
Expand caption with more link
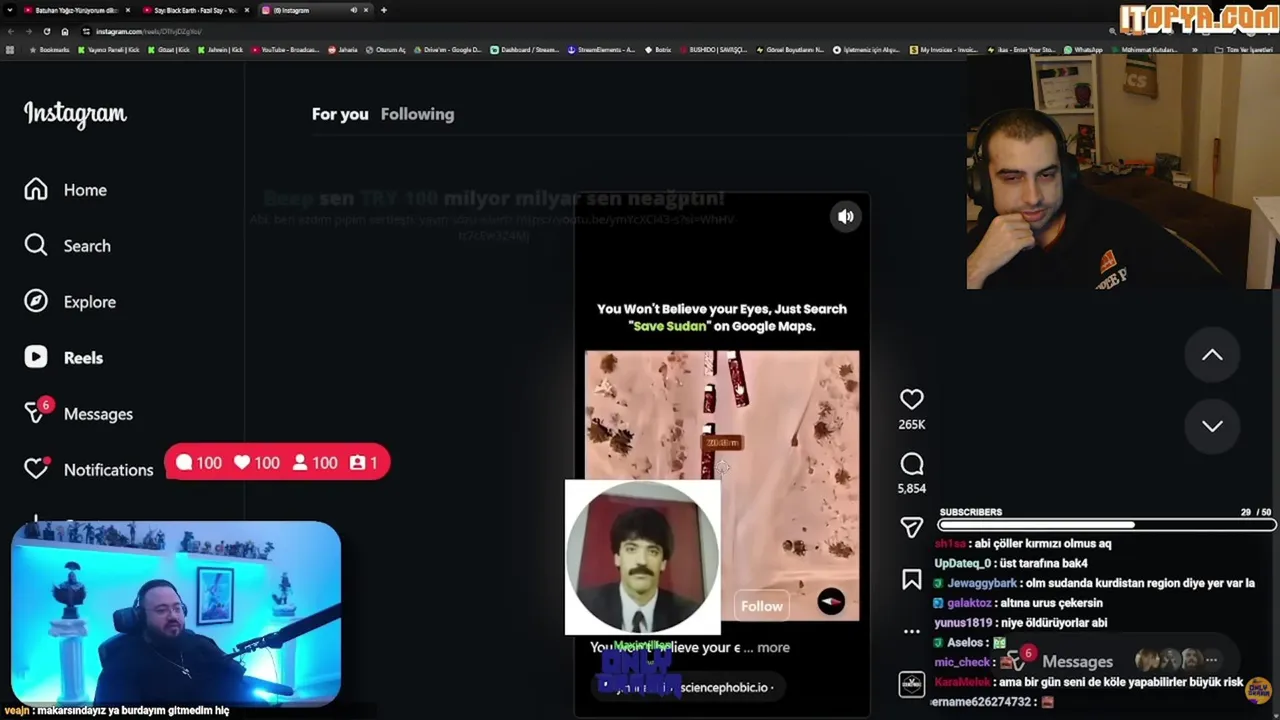pos(773,647)
